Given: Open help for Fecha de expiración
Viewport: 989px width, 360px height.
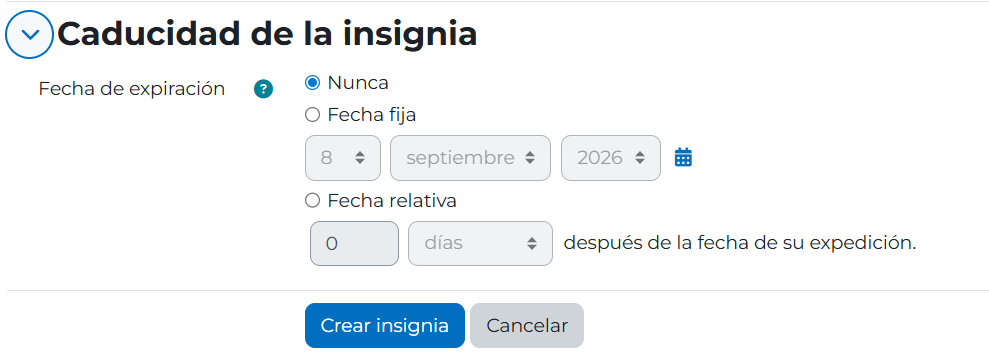Looking at the screenshot, I should [263, 90].
